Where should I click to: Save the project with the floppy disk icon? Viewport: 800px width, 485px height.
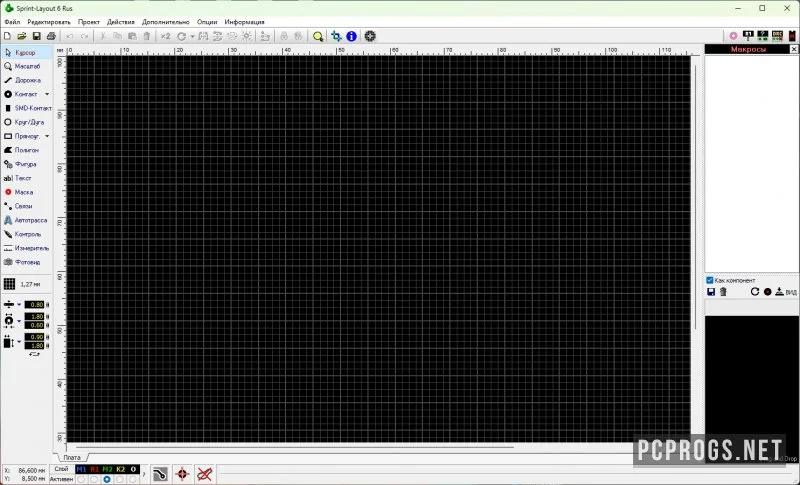click(36, 36)
